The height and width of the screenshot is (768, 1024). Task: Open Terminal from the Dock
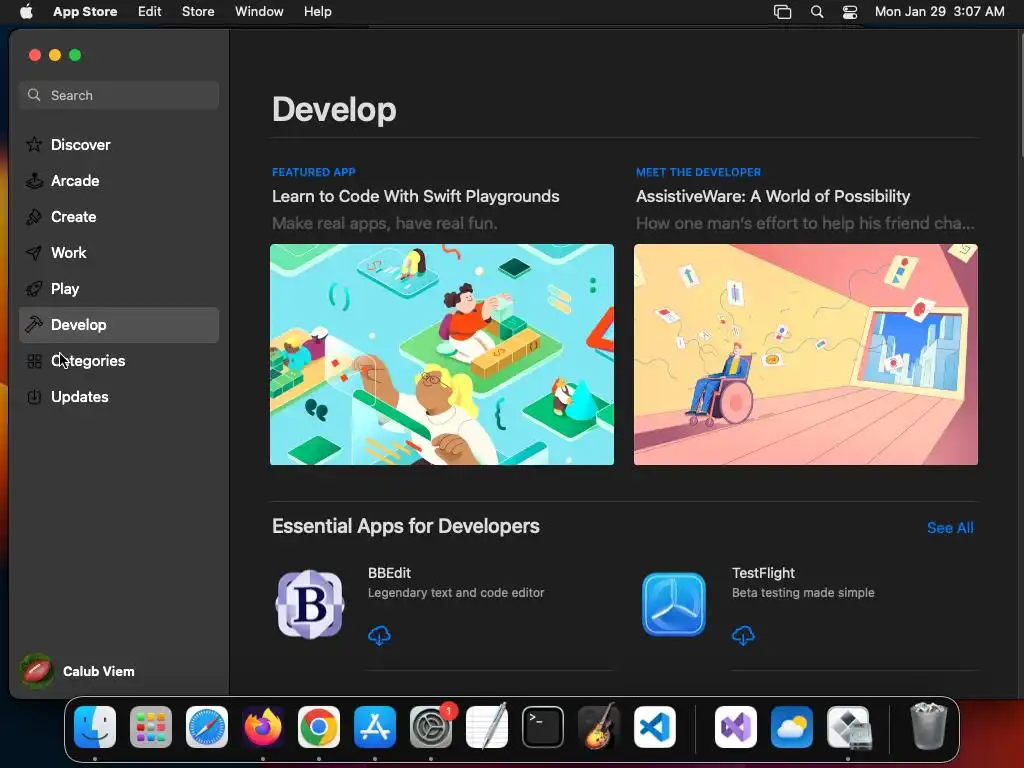(543, 727)
